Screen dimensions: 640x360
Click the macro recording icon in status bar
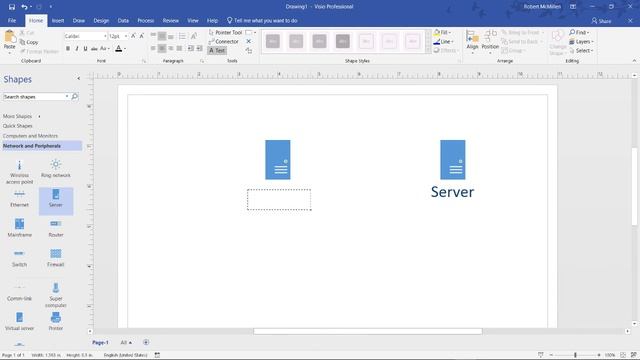point(157,355)
